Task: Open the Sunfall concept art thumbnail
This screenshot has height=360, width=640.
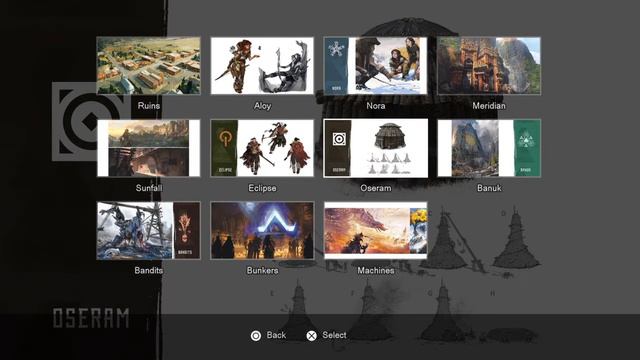Action: click(149, 148)
